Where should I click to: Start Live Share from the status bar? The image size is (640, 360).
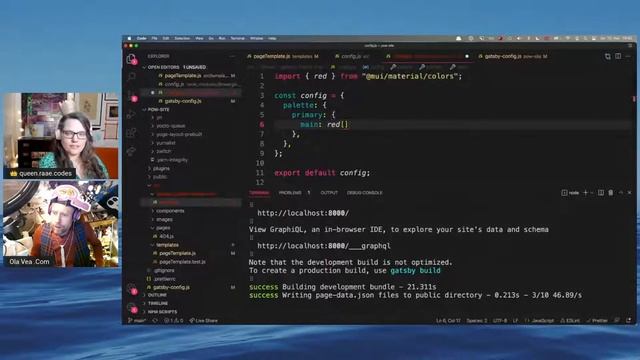204,320
